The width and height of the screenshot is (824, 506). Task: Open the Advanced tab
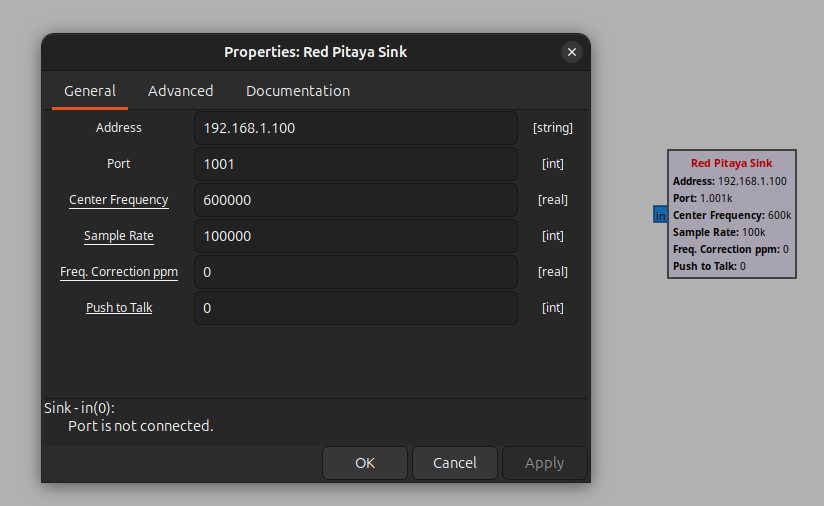click(x=180, y=91)
